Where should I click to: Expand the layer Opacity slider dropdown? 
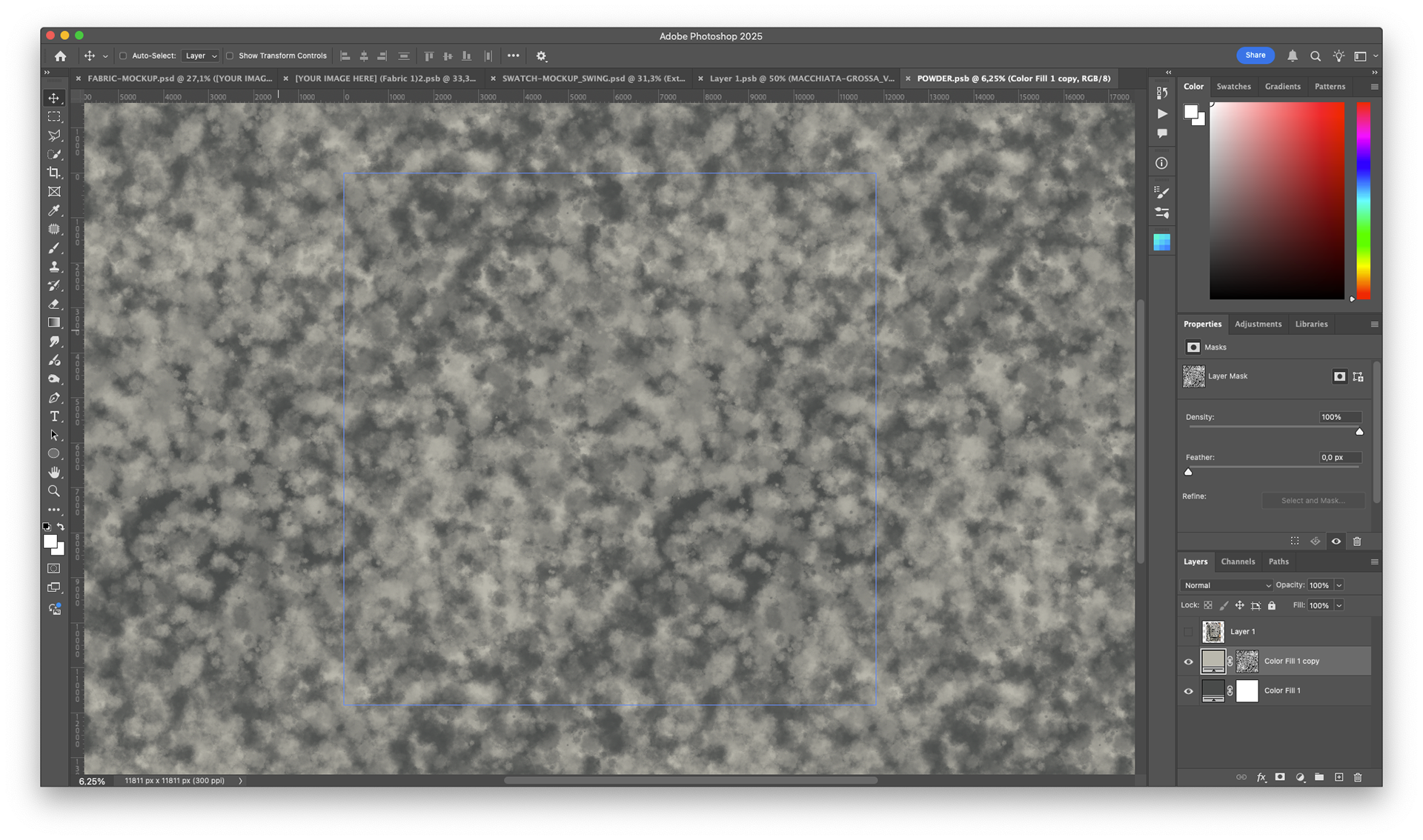pyautogui.click(x=1339, y=585)
